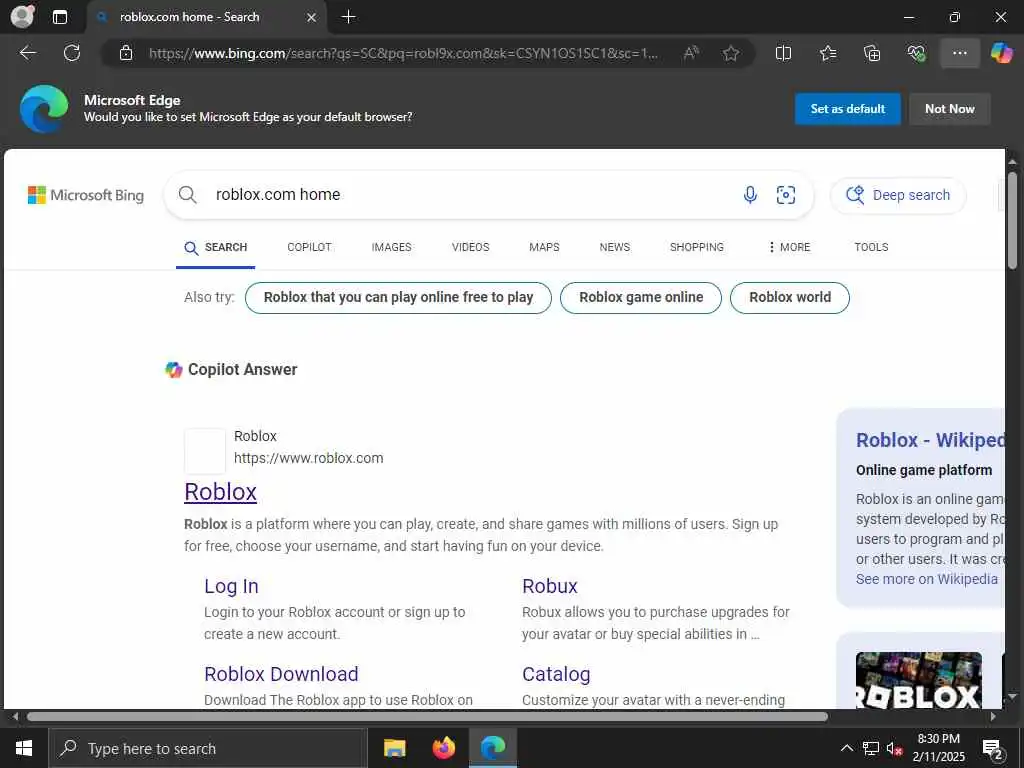This screenshot has height=768, width=1024.
Task: Close the roblox.com home tab
Action: pyautogui.click(x=312, y=18)
